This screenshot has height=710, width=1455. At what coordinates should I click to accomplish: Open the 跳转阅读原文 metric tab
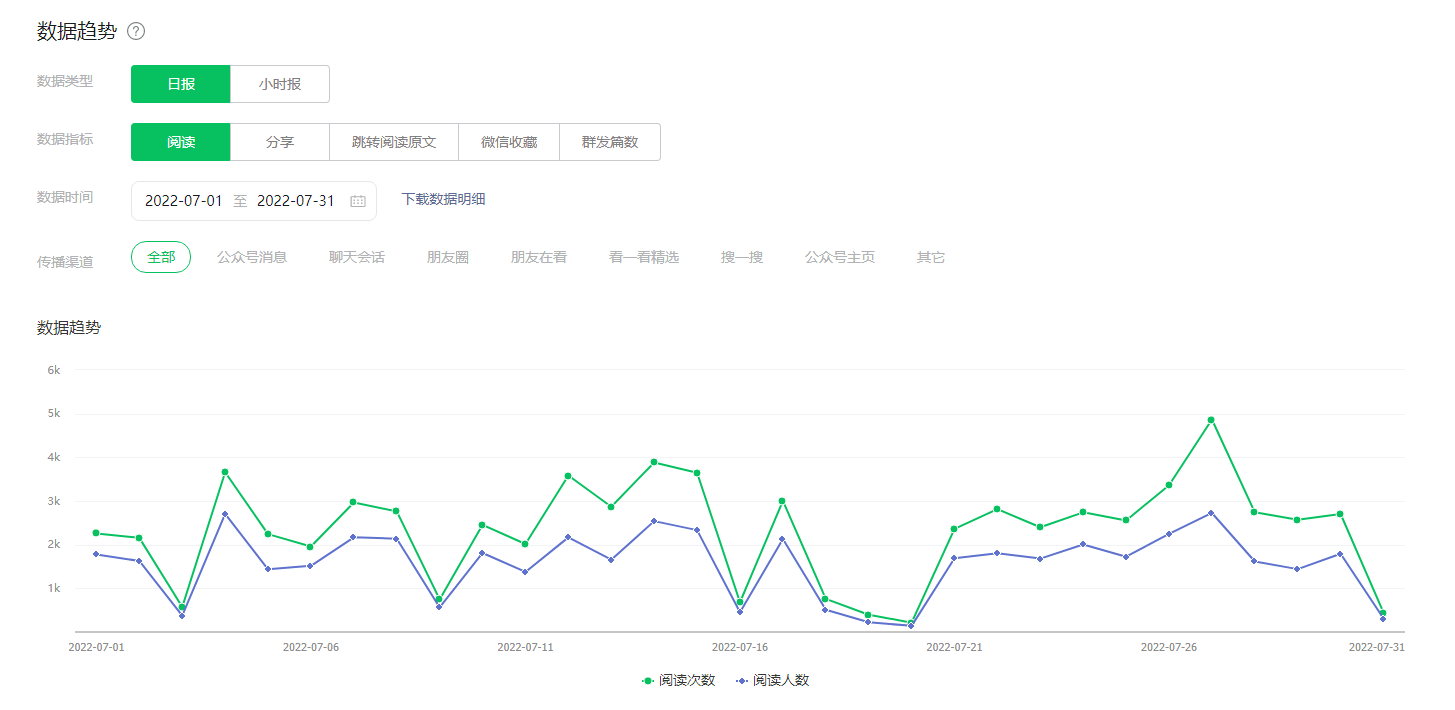tap(394, 142)
